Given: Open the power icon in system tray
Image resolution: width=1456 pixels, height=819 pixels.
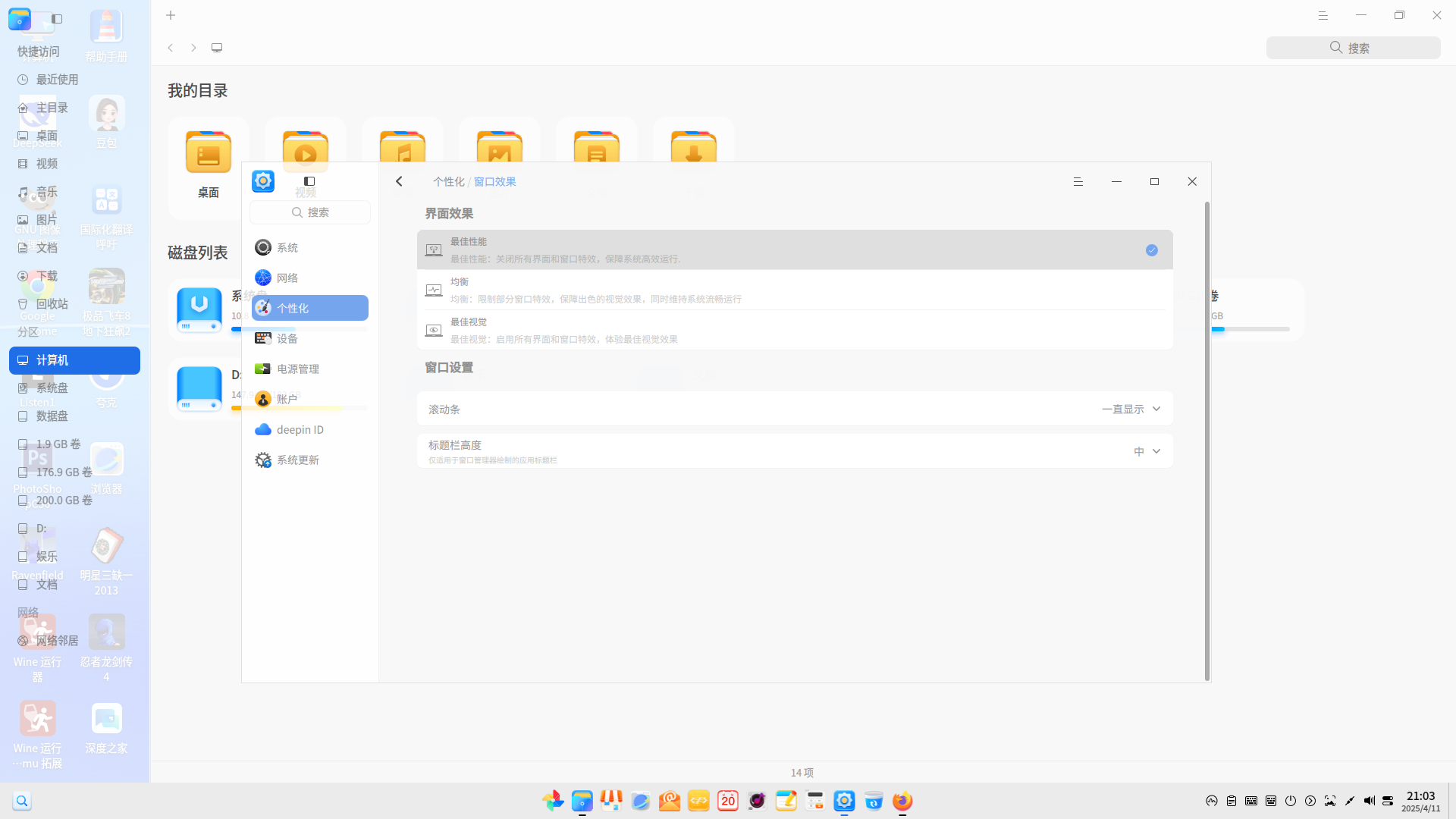Looking at the screenshot, I should tap(1291, 801).
